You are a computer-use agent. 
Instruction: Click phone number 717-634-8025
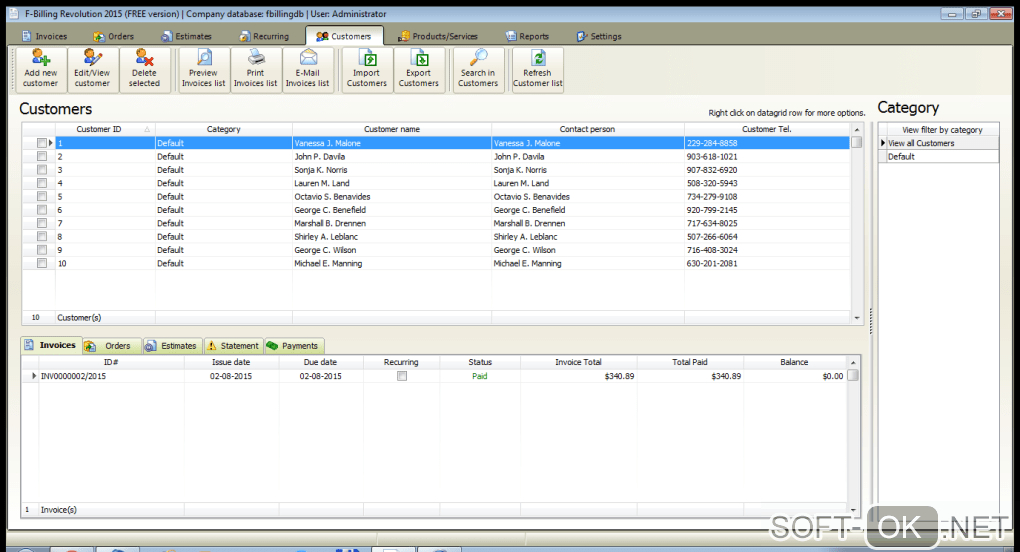(712, 223)
